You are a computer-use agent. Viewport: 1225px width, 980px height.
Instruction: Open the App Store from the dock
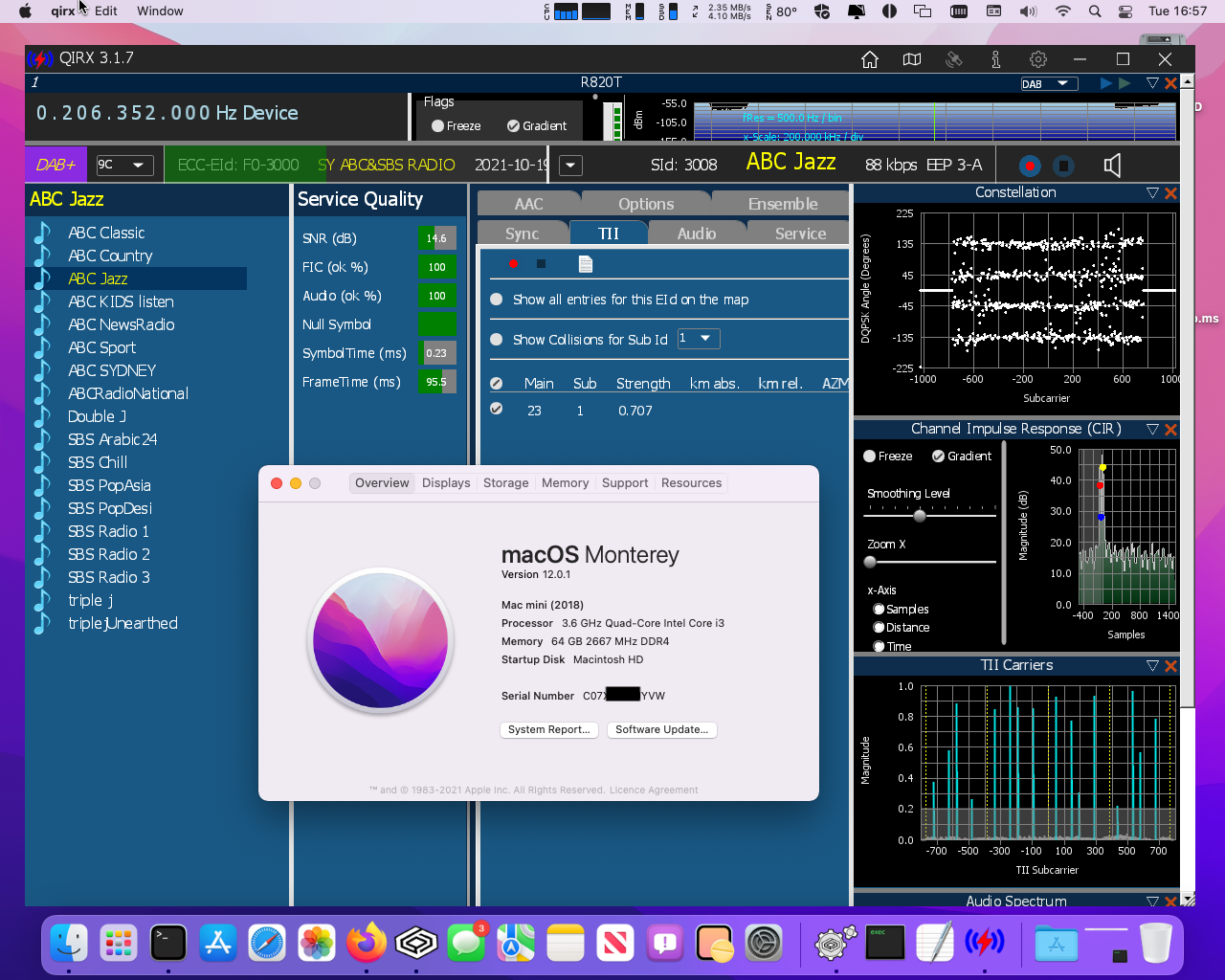click(218, 944)
